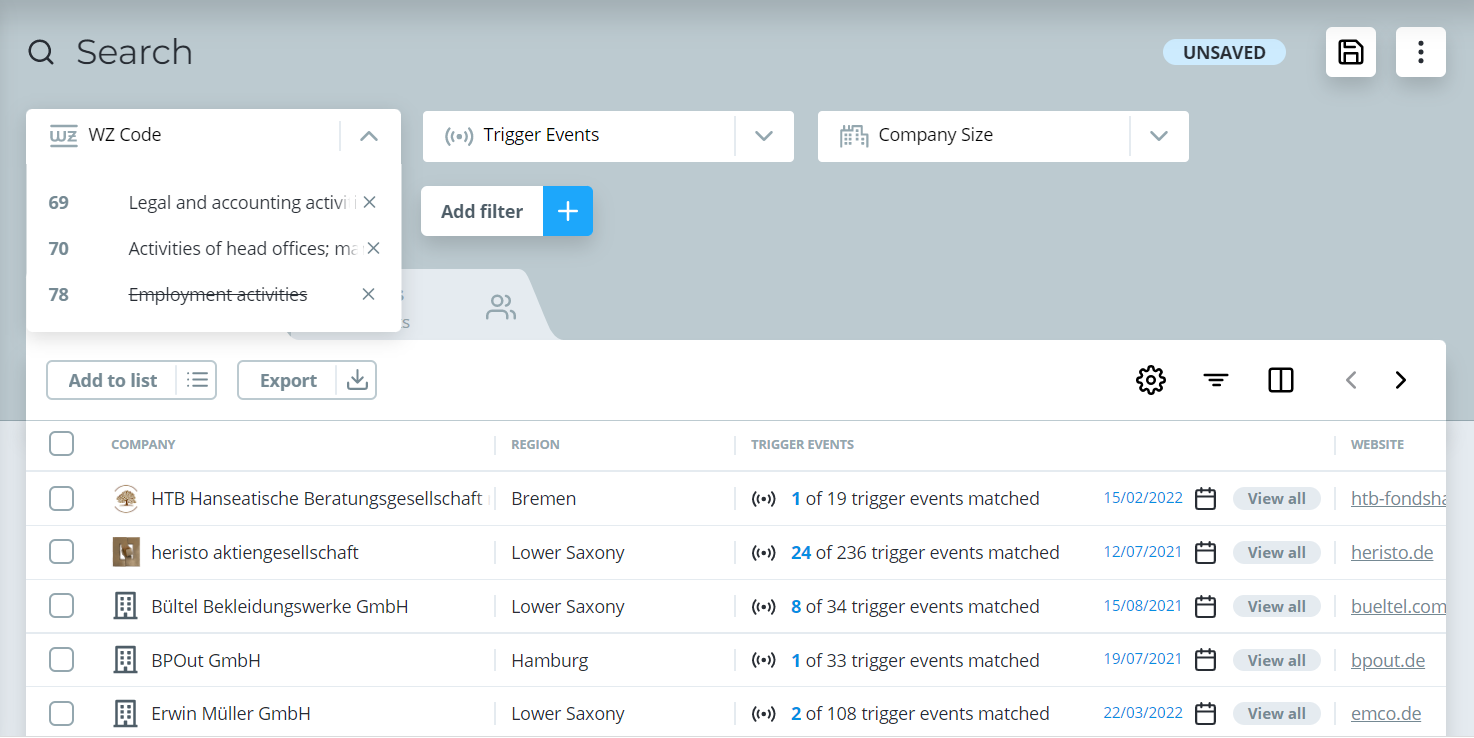Click the Bremen region cell

[x=543, y=498]
